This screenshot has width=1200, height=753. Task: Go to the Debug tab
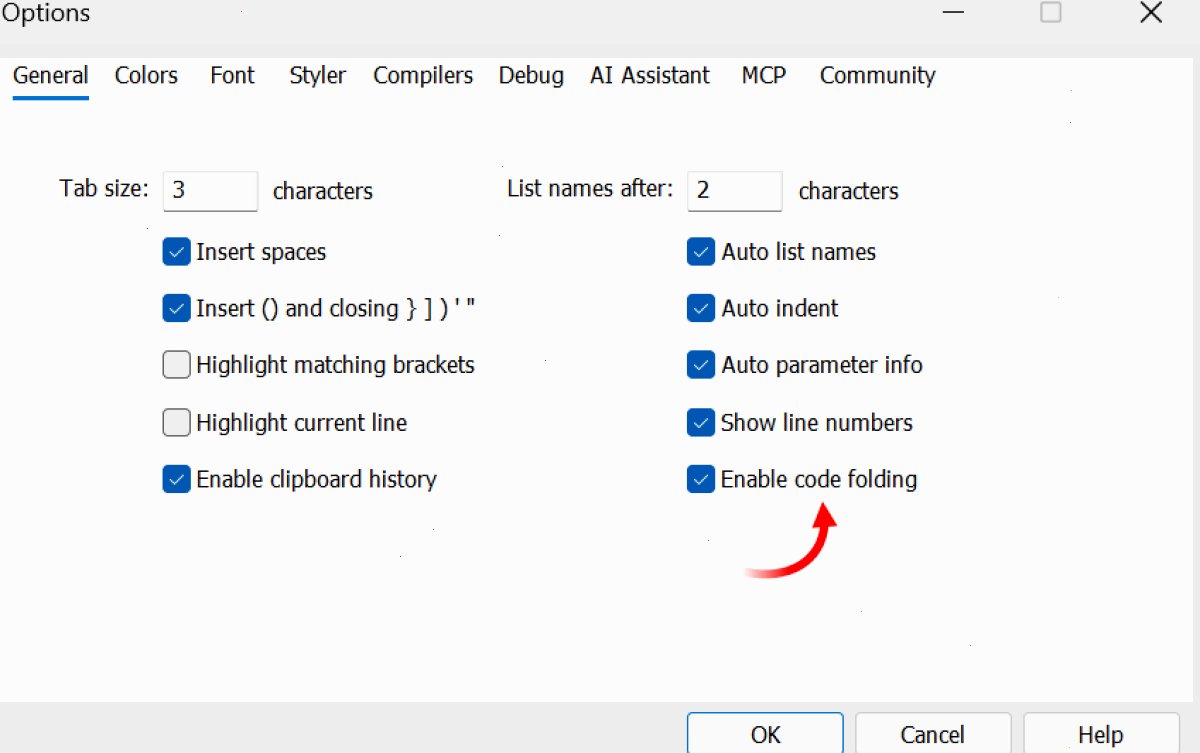pyautogui.click(x=531, y=76)
